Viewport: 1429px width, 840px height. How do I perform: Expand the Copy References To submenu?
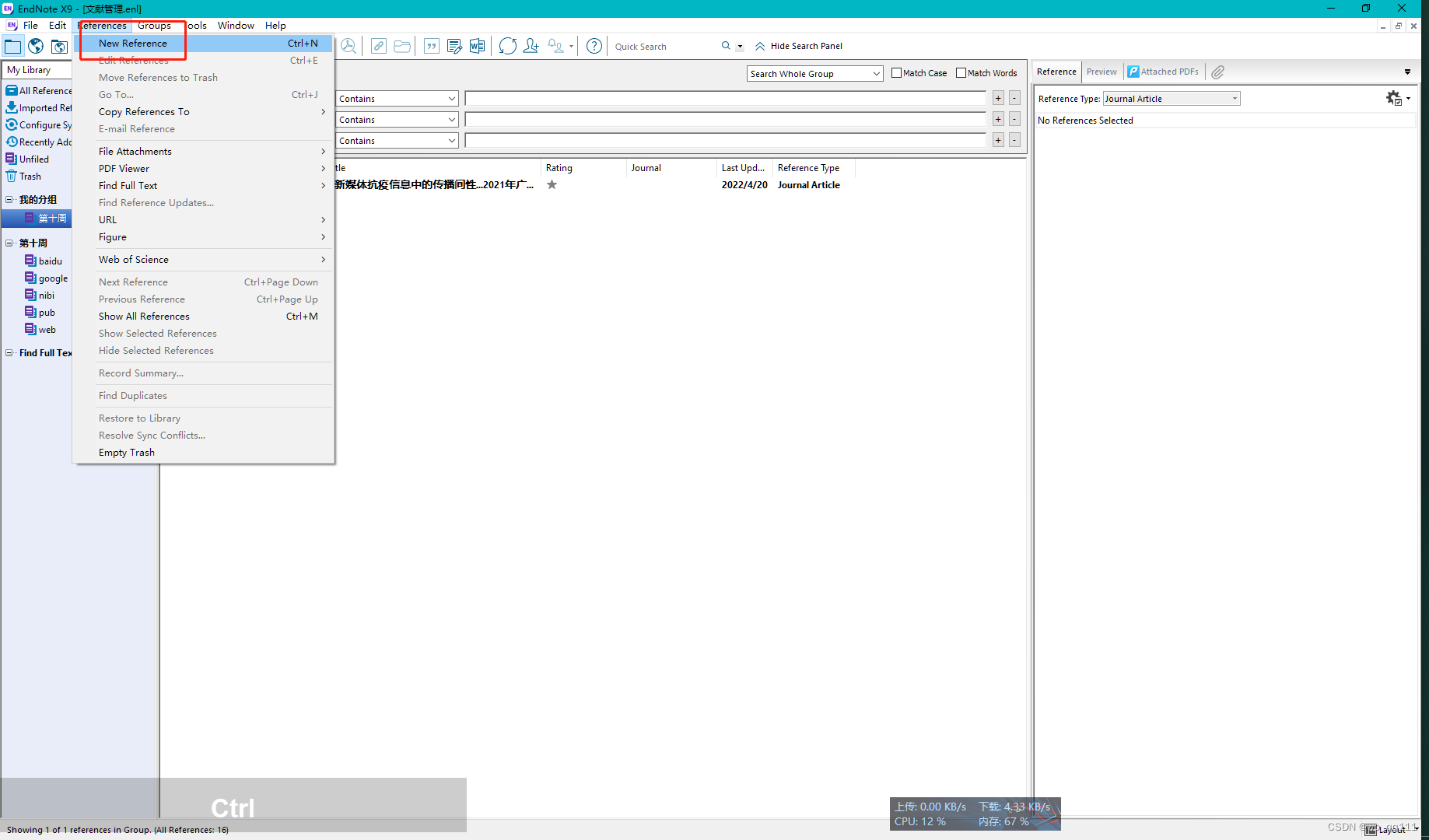204,112
